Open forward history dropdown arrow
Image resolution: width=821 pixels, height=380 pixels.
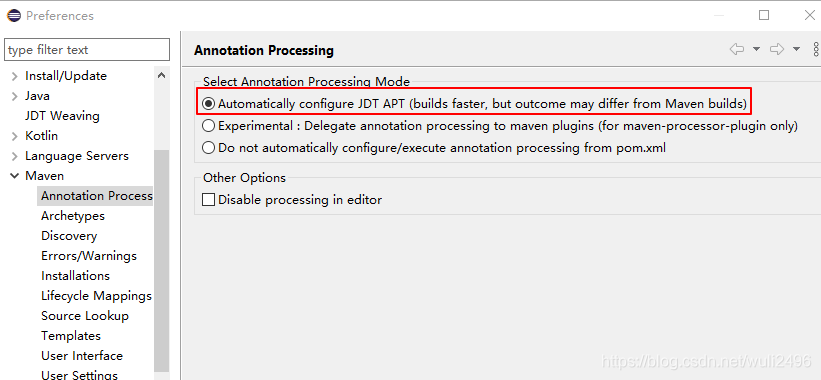(796, 49)
